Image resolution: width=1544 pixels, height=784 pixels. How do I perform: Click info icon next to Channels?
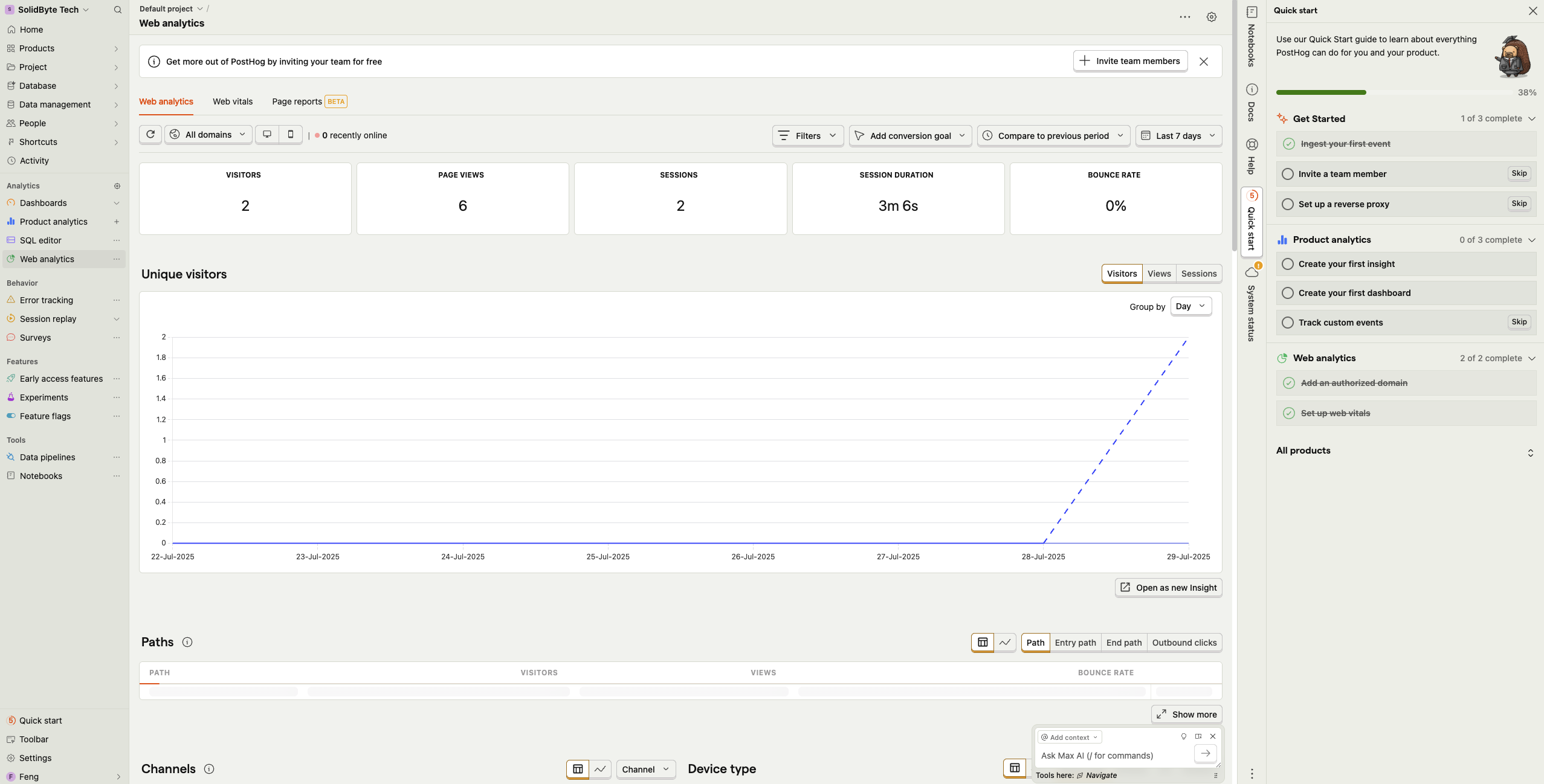[x=209, y=769]
